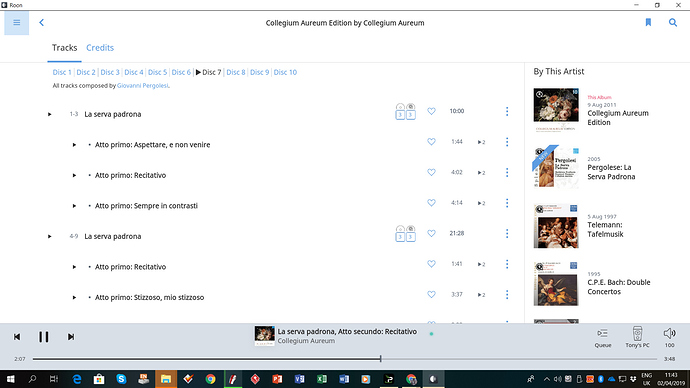The height and width of the screenshot is (388, 690).
Task: Select Tony's PC audio zone icon
Action: click(x=637, y=337)
